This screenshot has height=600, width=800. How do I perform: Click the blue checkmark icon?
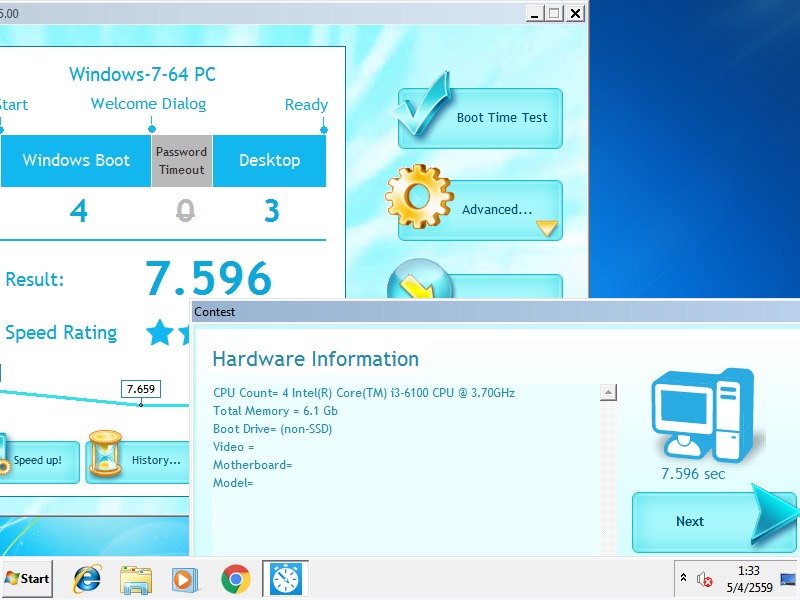pyautogui.click(x=421, y=104)
